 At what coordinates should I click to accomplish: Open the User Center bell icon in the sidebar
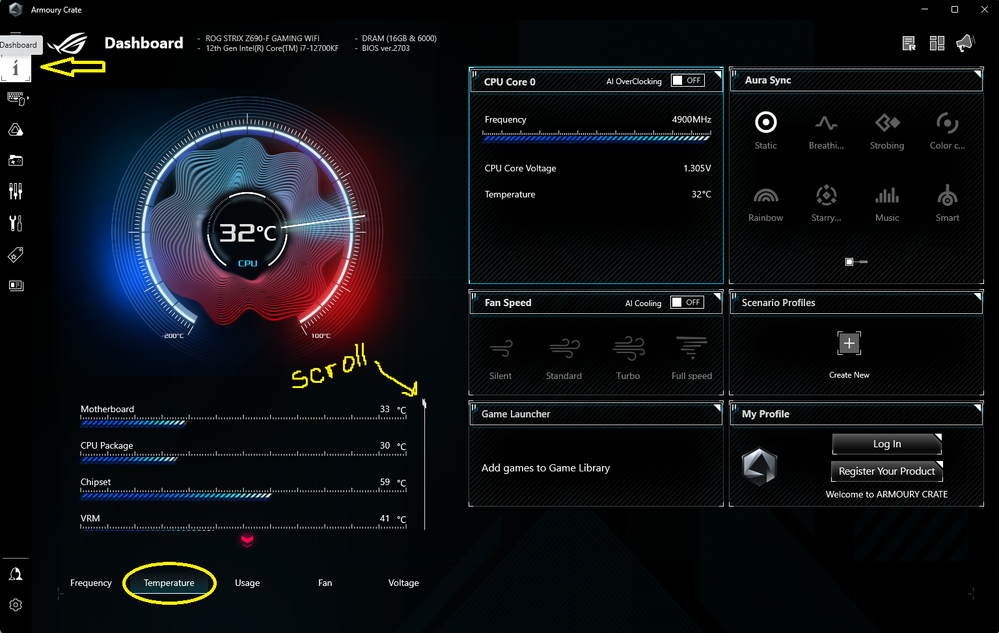tap(16, 574)
